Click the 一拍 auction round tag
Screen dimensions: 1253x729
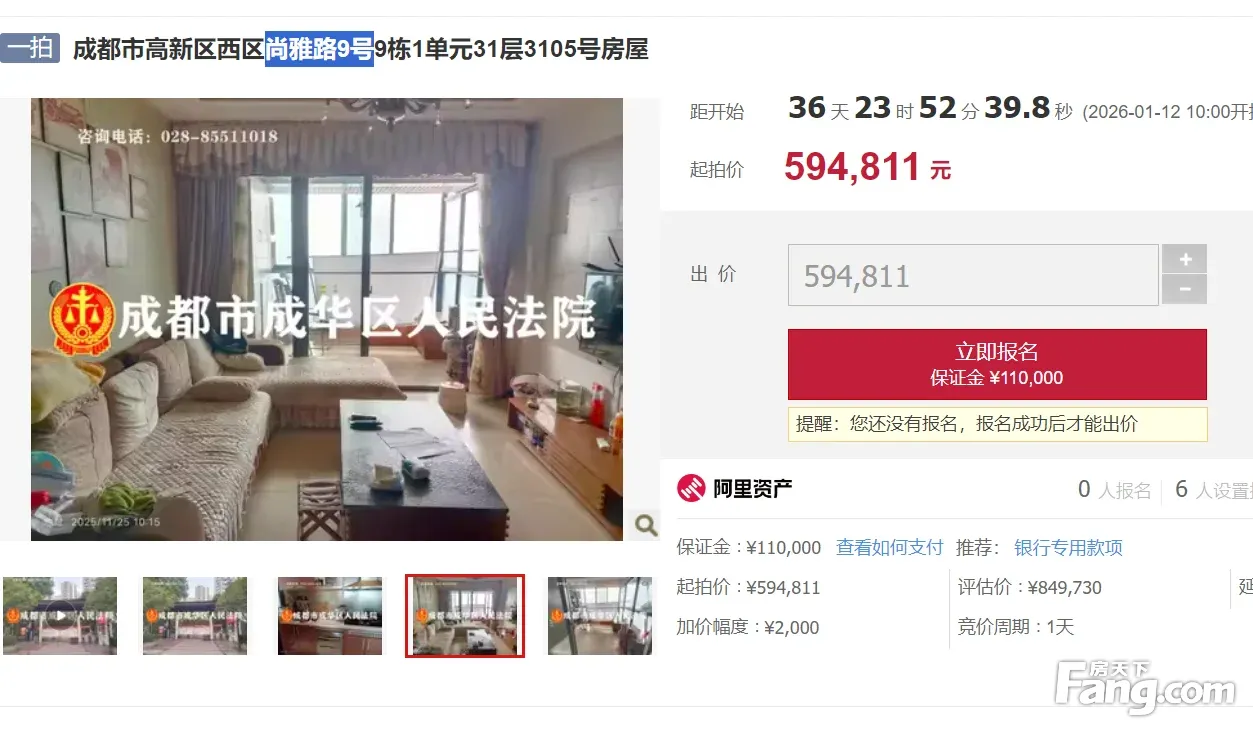30,48
